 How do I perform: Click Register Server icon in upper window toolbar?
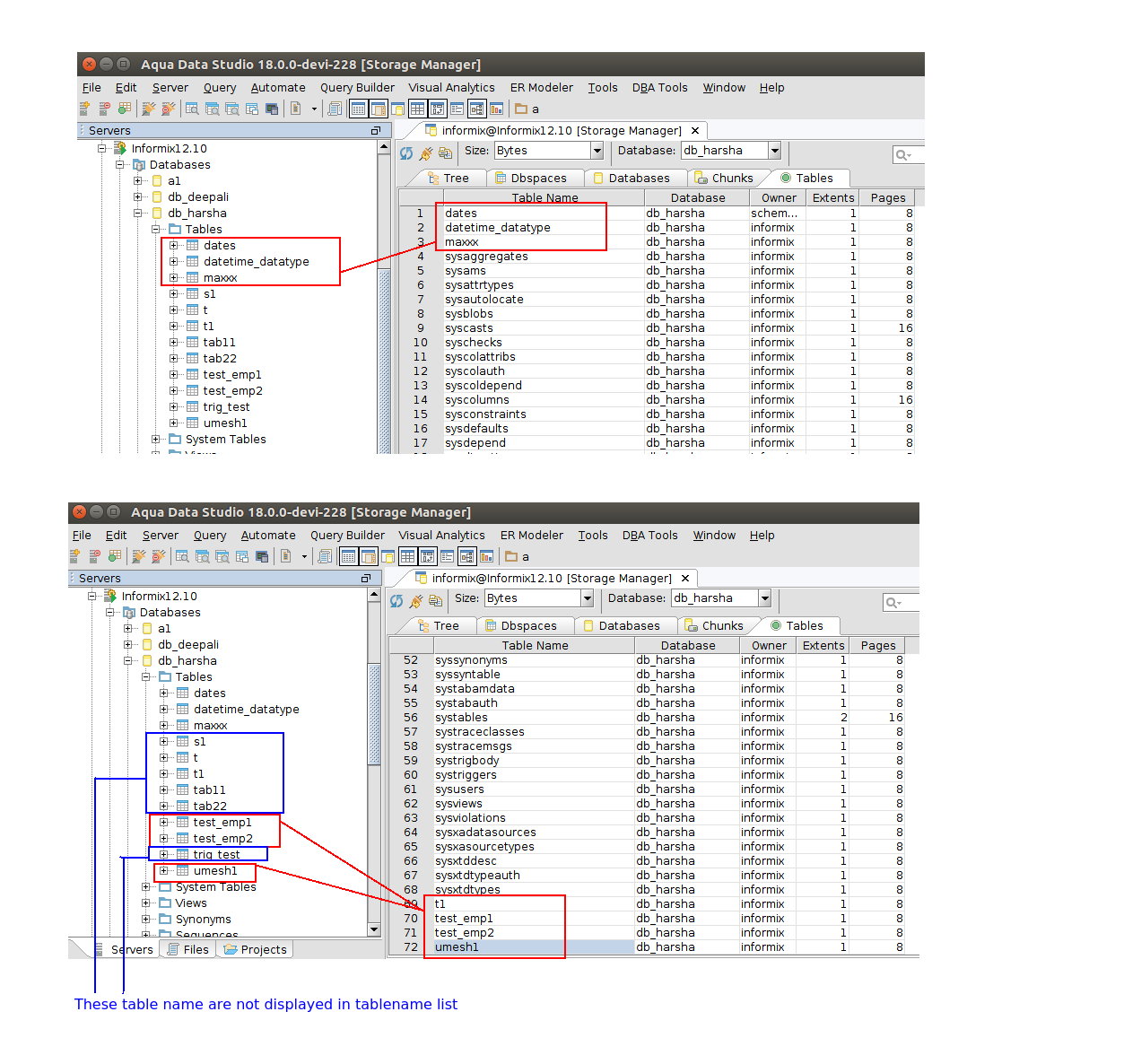point(84,109)
